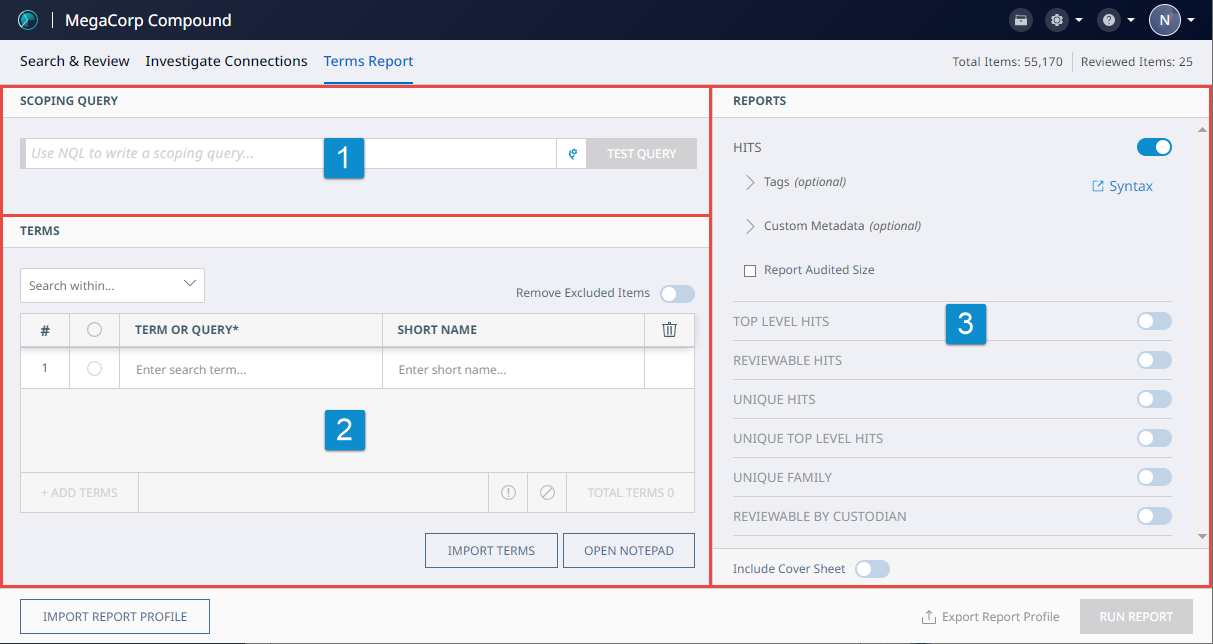The height and width of the screenshot is (644, 1213).
Task: Open the Search & Review tab
Action: click(75, 61)
